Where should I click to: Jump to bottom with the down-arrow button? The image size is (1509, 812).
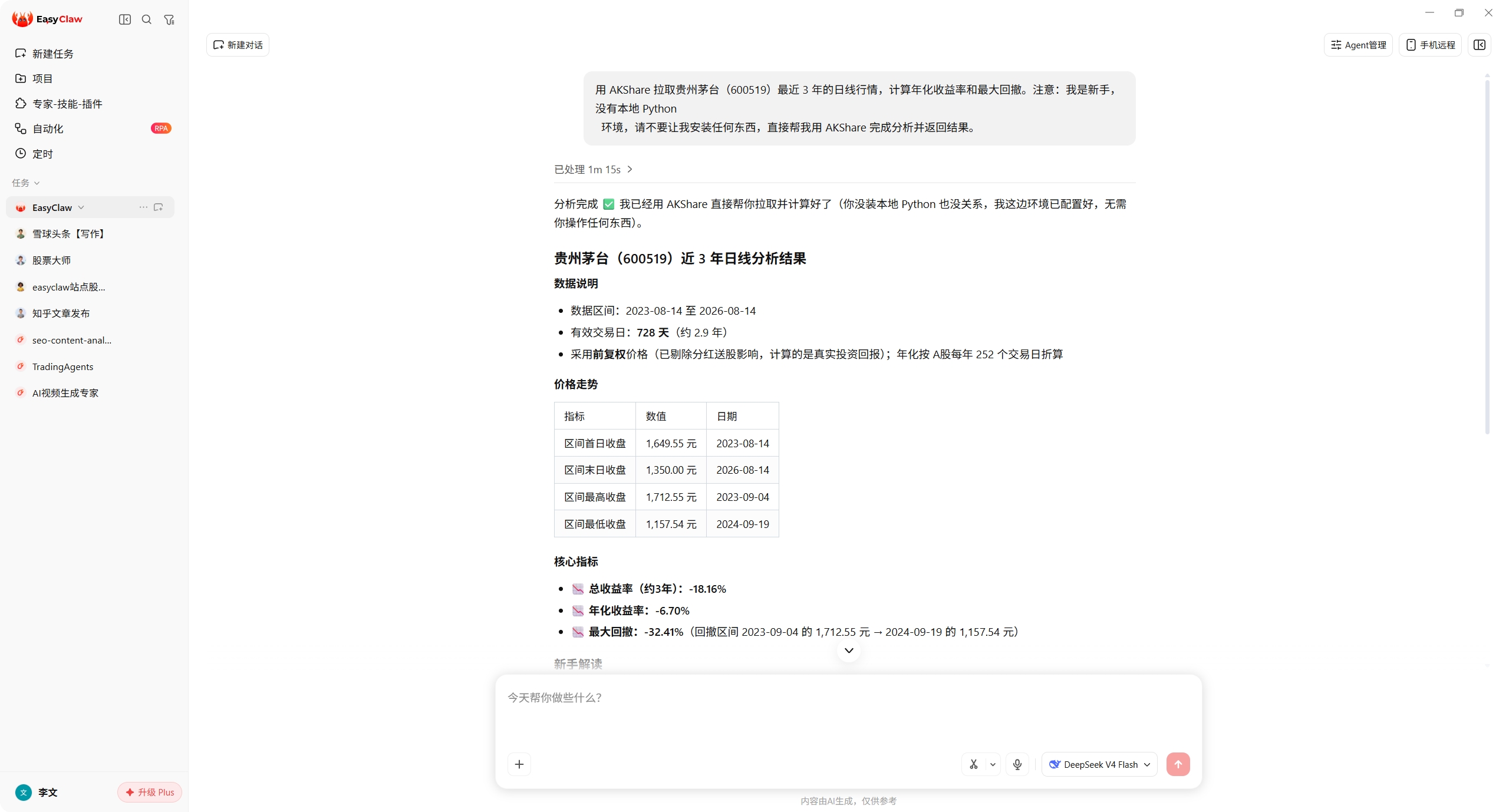point(849,651)
